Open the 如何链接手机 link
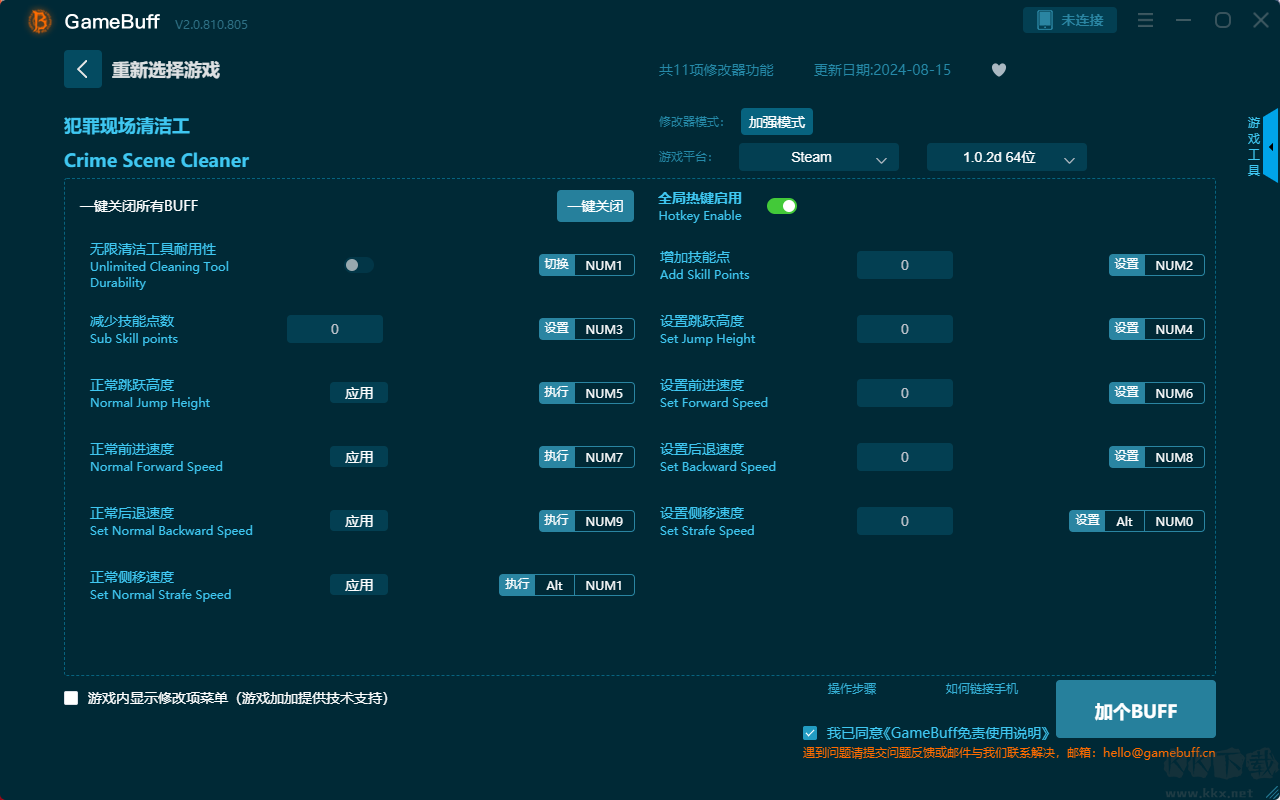The width and height of the screenshot is (1280, 800). coord(982,689)
